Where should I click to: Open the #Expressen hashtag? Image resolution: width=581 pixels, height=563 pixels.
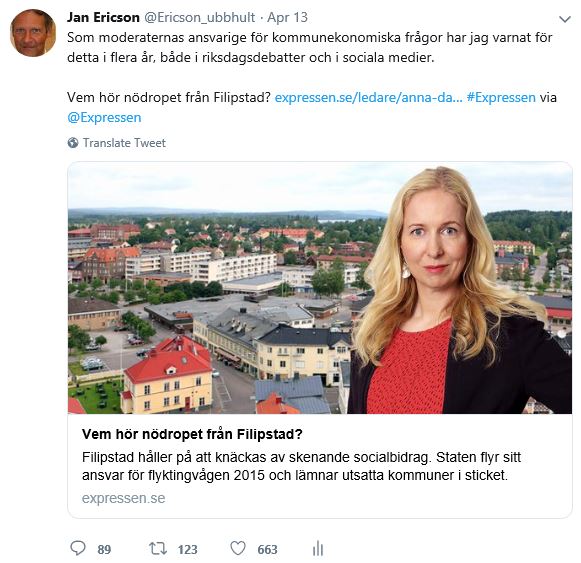point(501,97)
